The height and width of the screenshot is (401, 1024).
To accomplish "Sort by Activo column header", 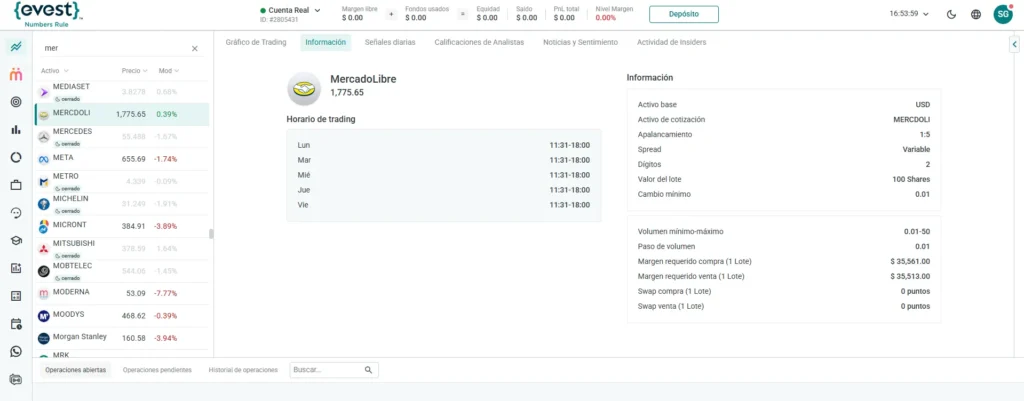I will (x=55, y=71).
